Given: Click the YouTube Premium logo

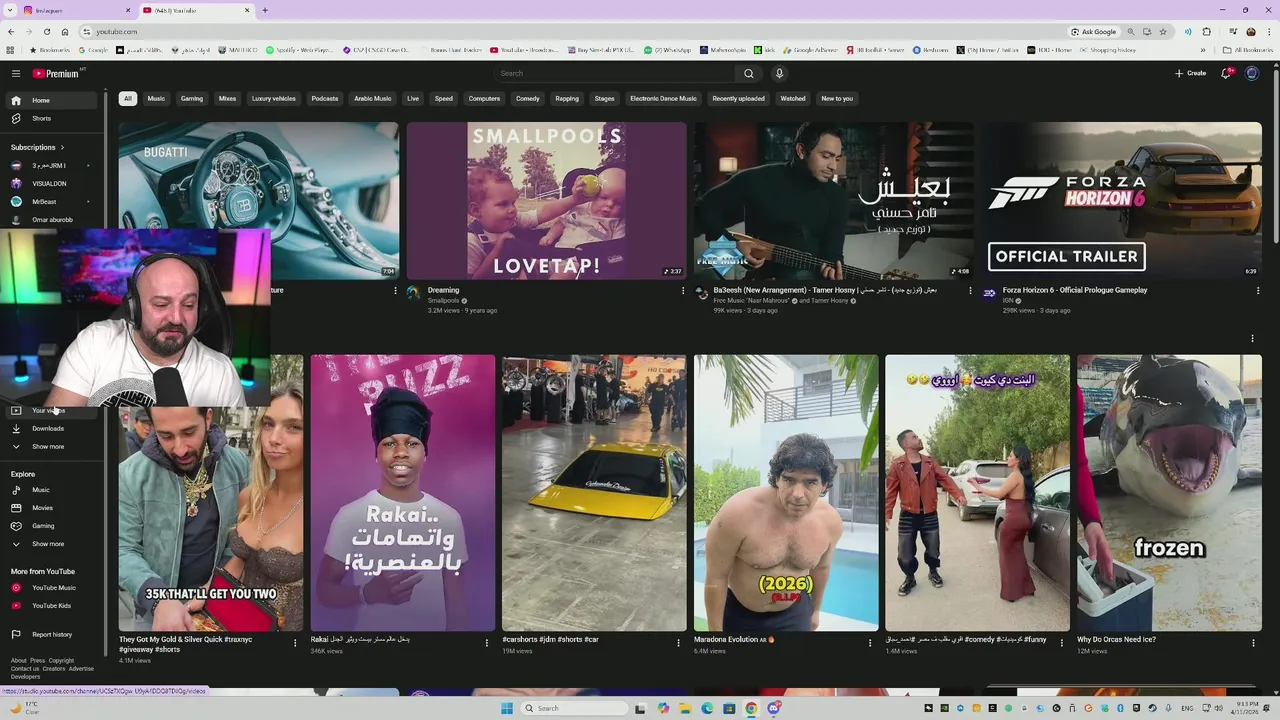Looking at the screenshot, I should point(56,73).
